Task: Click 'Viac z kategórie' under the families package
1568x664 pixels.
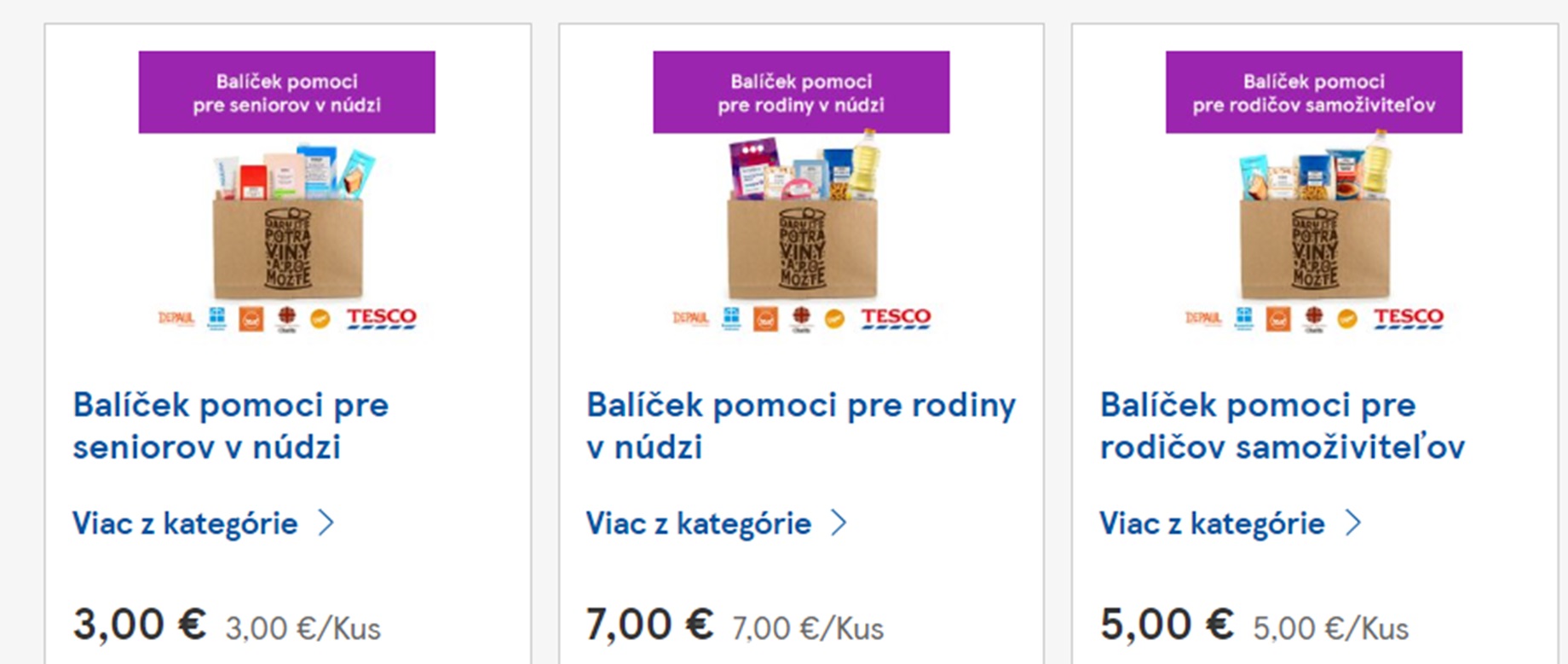Action: pyautogui.click(x=698, y=523)
